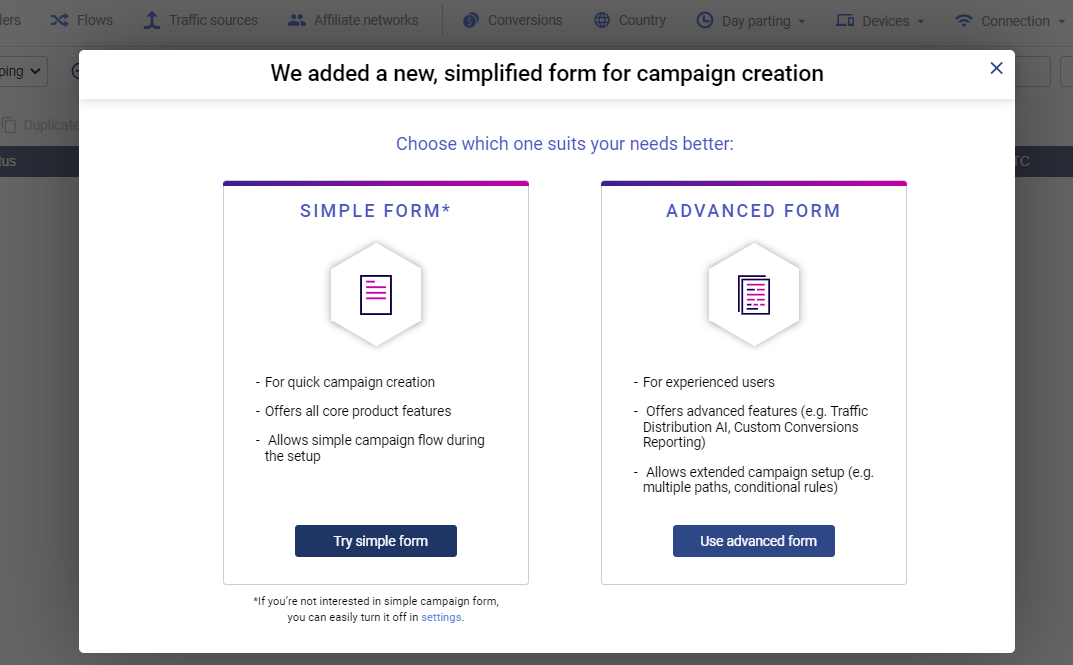Click the Day parting clock icon
1073x665 pixels.
coord(705,20)
